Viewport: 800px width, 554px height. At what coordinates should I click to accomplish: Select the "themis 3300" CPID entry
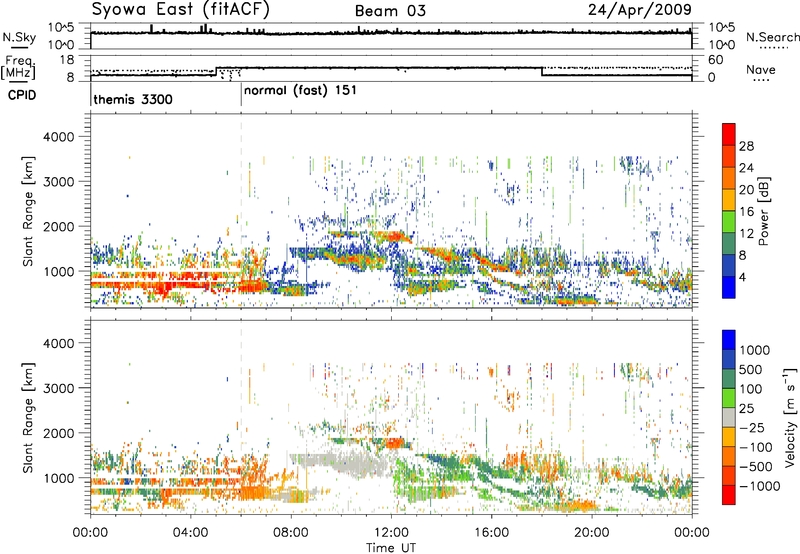(133, 99)
